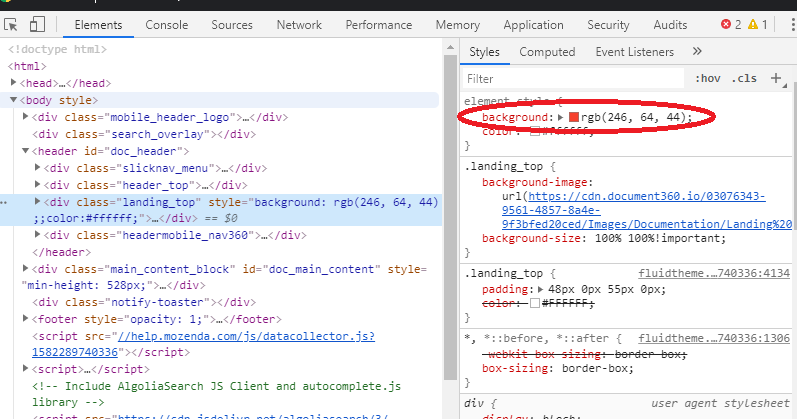
Task: Show more Styles pane tabs chevron
Action: pos(697,51)
